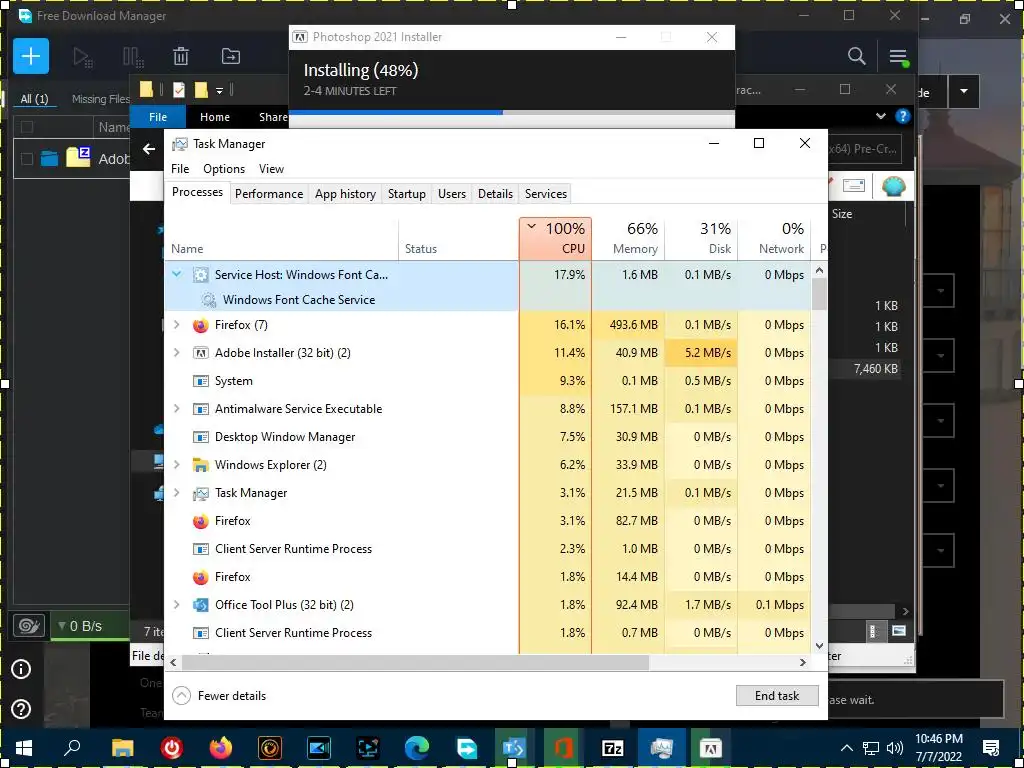Show hidden system tray icons
The height and width of the screenshot is (768, 1024).
click(x=846, y=748)
